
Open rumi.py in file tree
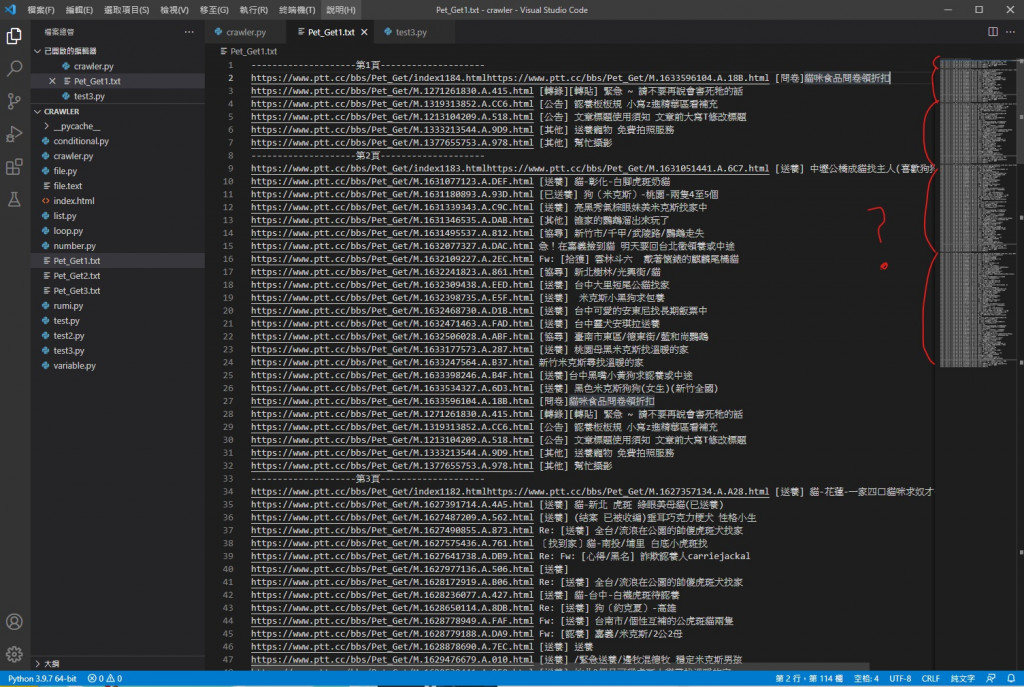point(68,306)
